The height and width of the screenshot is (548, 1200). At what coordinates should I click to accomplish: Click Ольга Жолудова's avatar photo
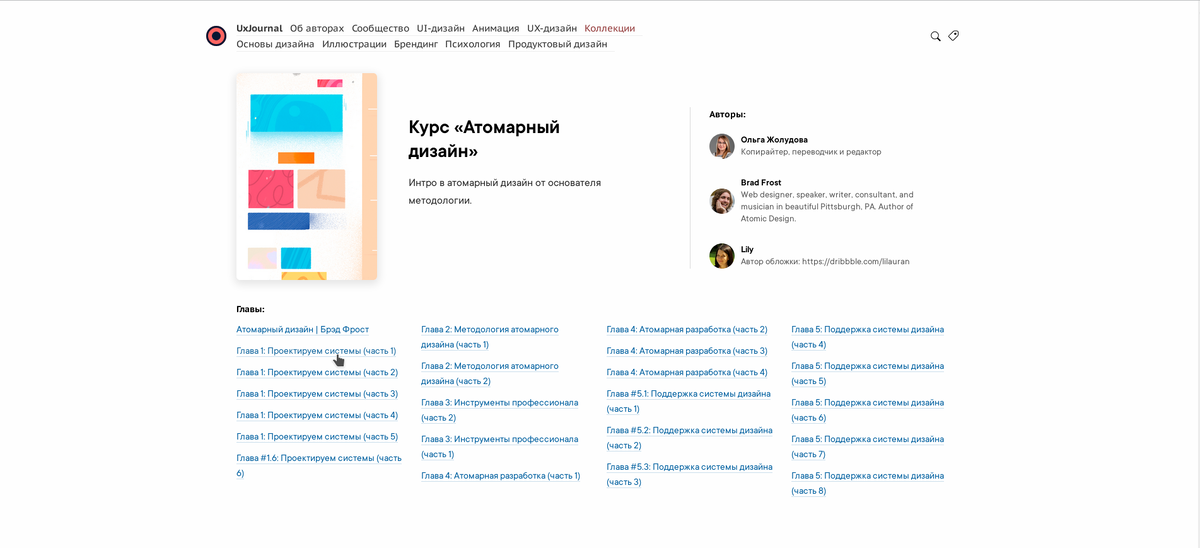tap(722, 146)
